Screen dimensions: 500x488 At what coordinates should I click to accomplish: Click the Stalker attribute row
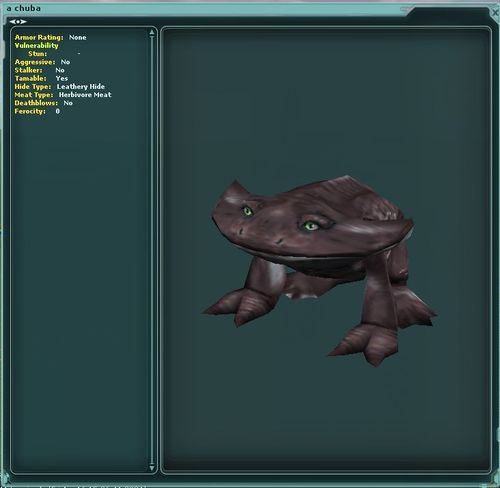pos(39,70)
